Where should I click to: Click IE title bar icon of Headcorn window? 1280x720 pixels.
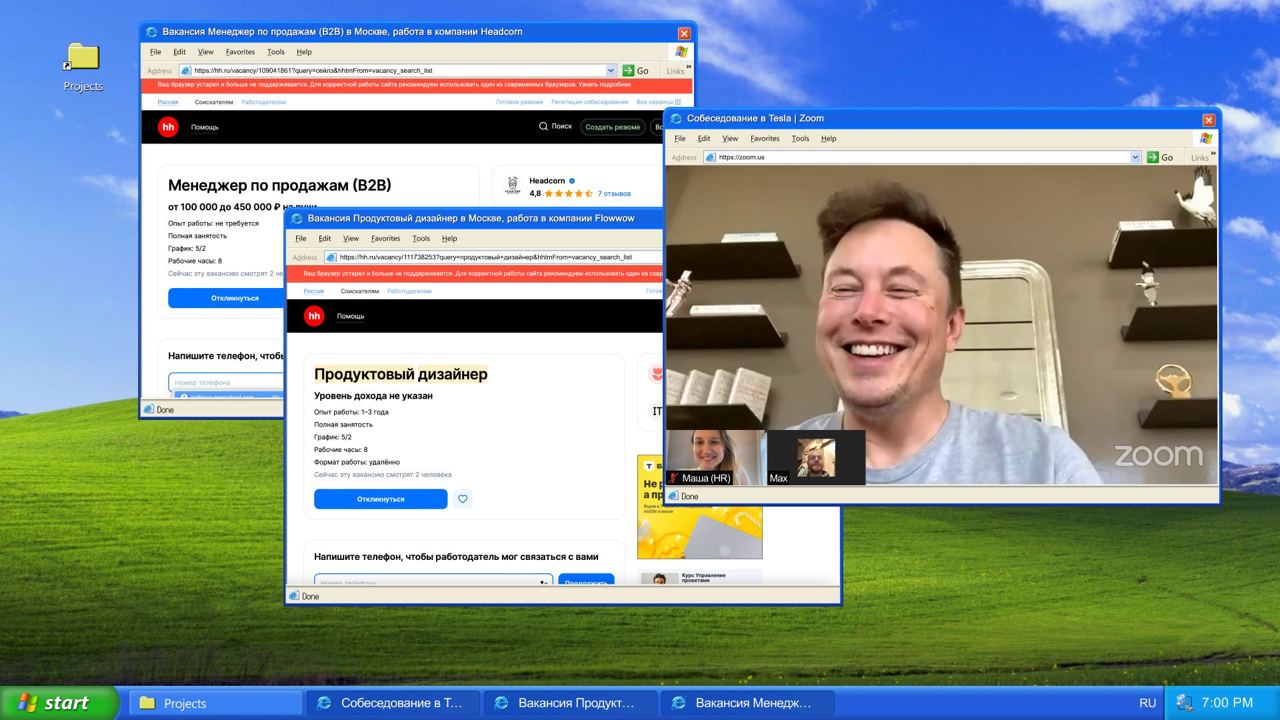click(152, 31)
